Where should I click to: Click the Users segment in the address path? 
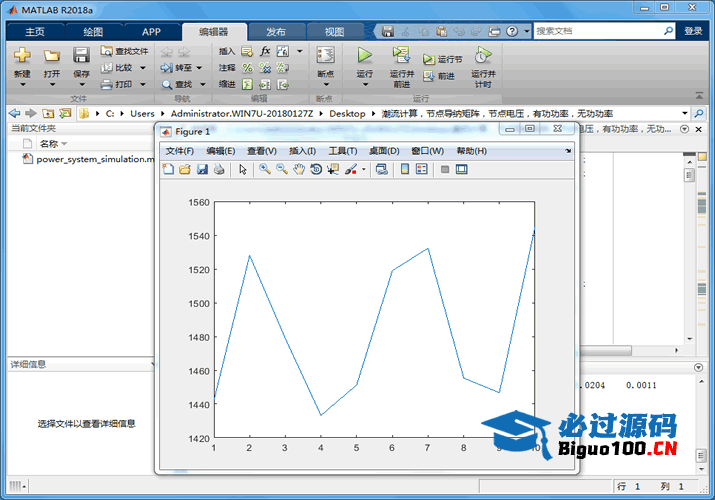pos(142,113)
